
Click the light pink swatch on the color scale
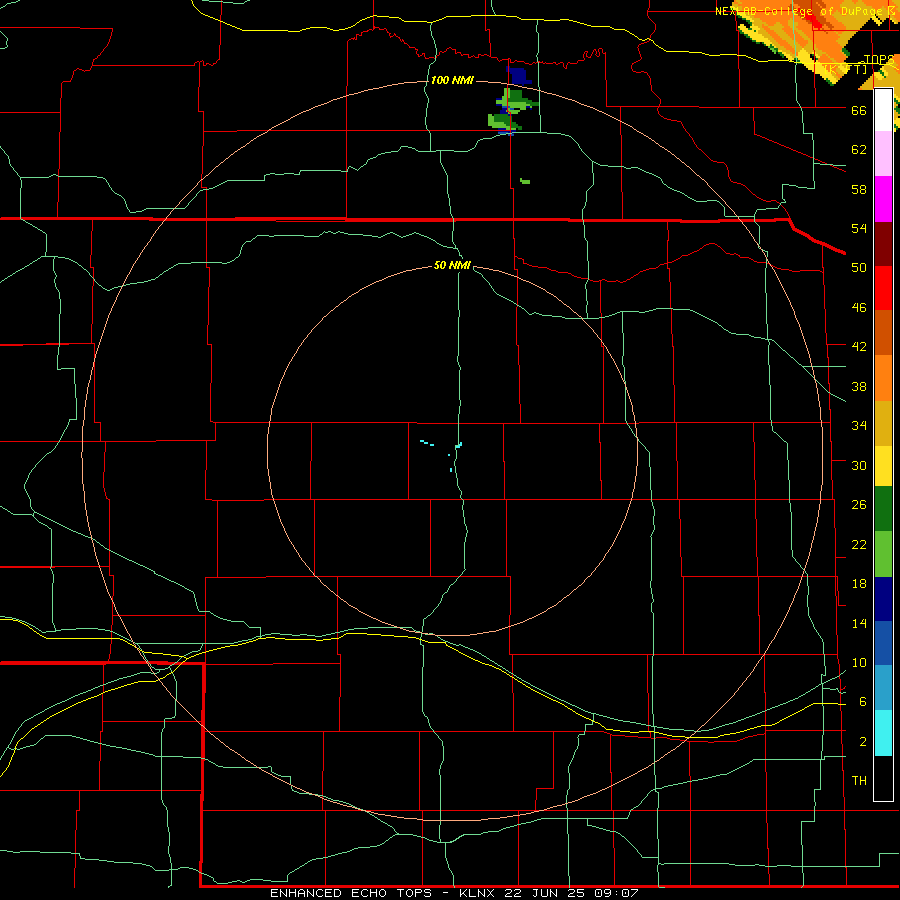[x=883, y=154]
